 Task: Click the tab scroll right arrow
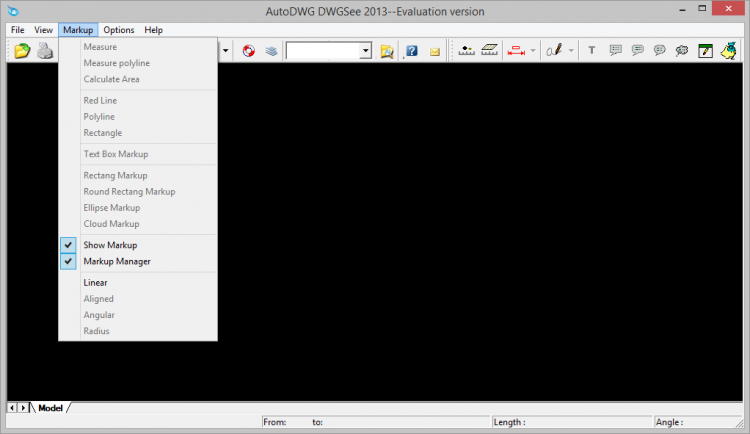point(23,408)
